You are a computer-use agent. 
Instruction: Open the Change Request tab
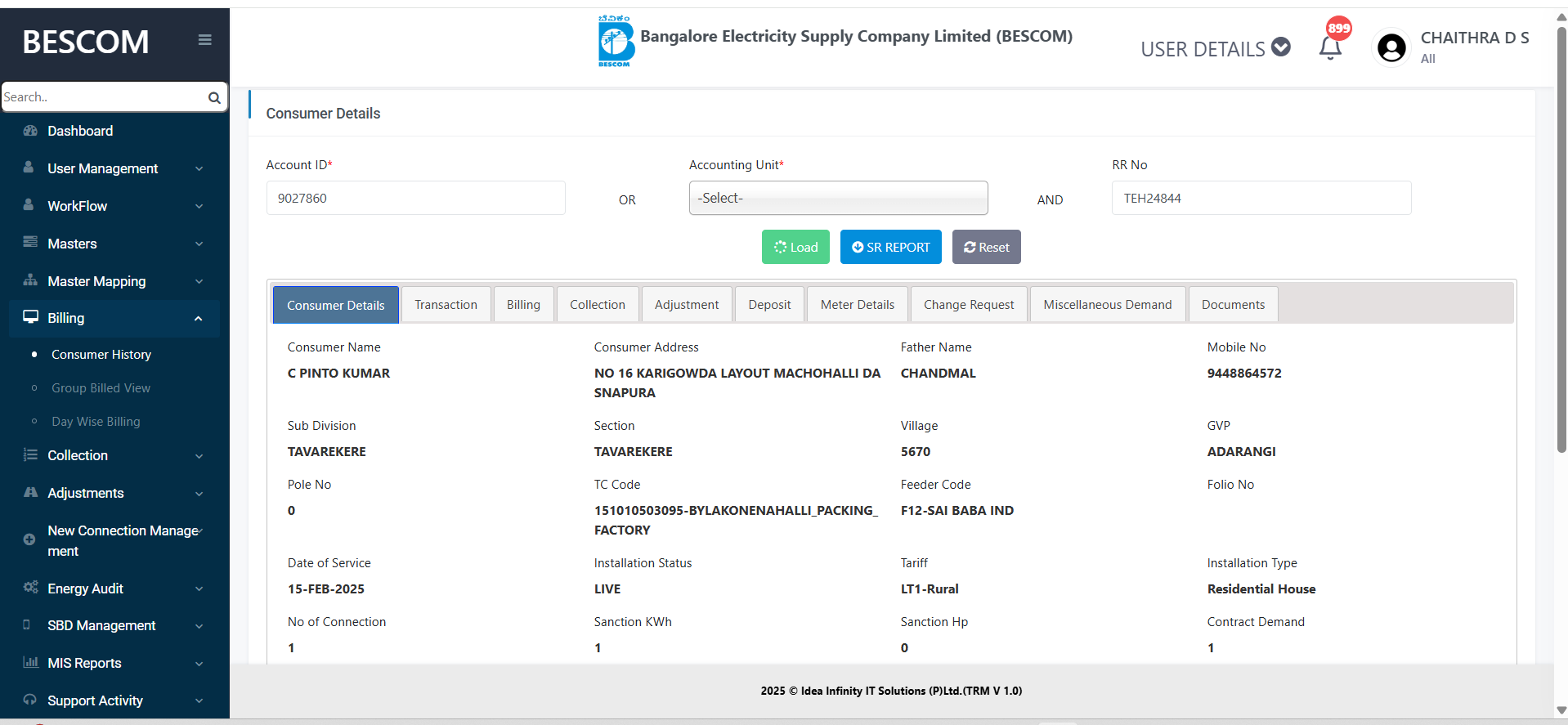[969, 304]
